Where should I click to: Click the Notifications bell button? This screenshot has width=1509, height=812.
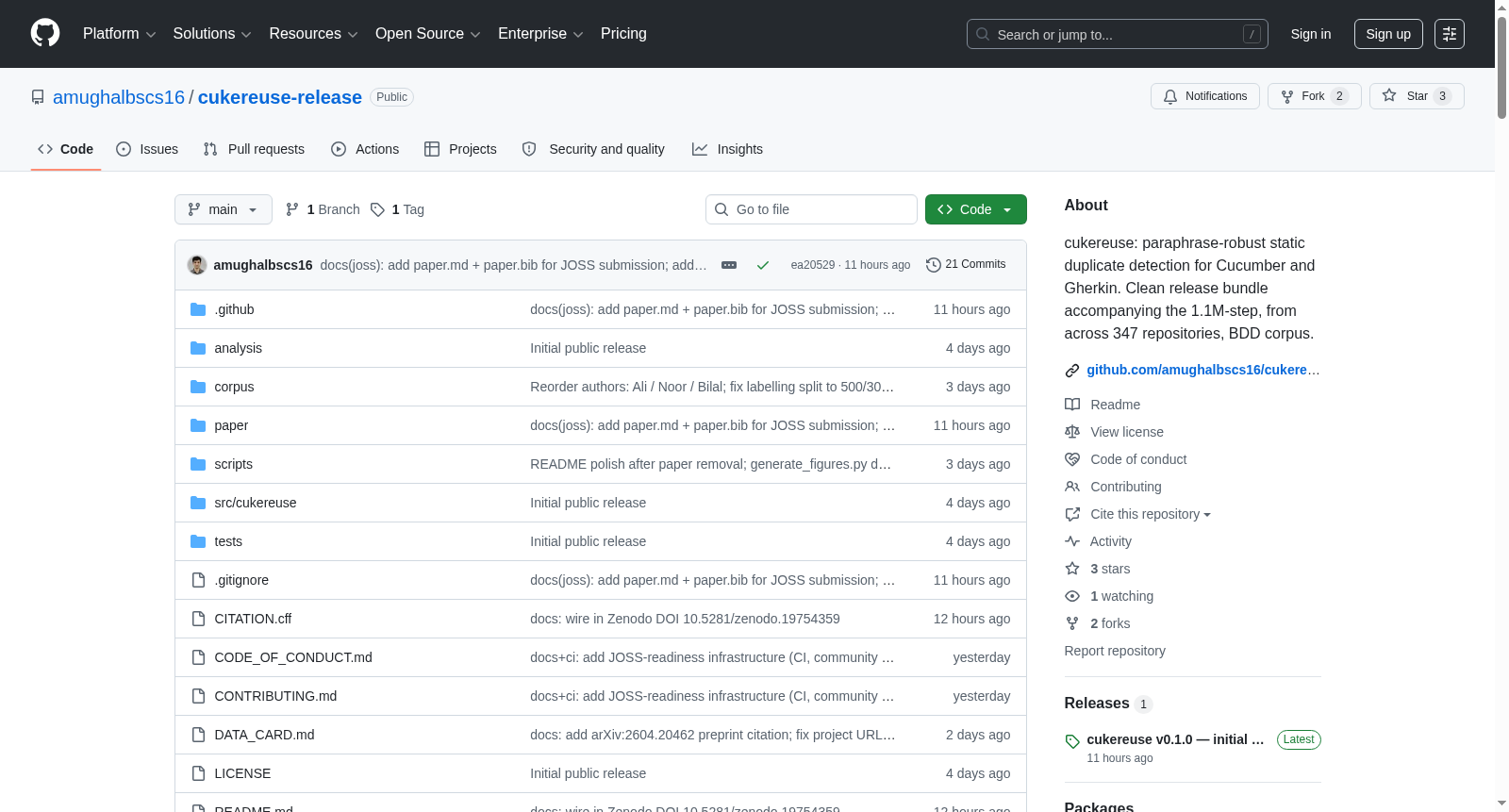click(x=1204, y=96)
